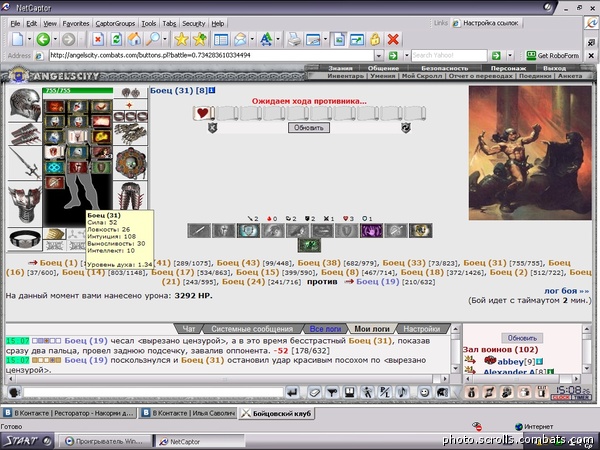Click the sword weapon slot
The image size is (600, 450).
coord(24,166)
